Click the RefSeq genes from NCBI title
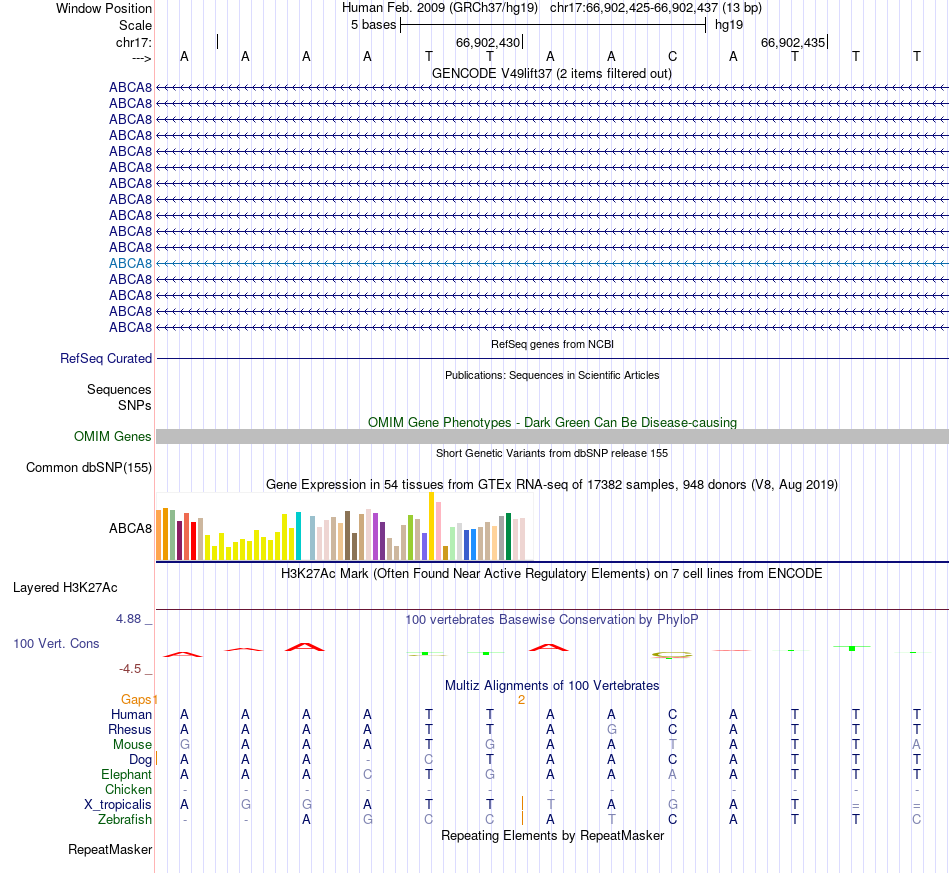This screenshot has width=950, height=873. (x=552, y=344)
